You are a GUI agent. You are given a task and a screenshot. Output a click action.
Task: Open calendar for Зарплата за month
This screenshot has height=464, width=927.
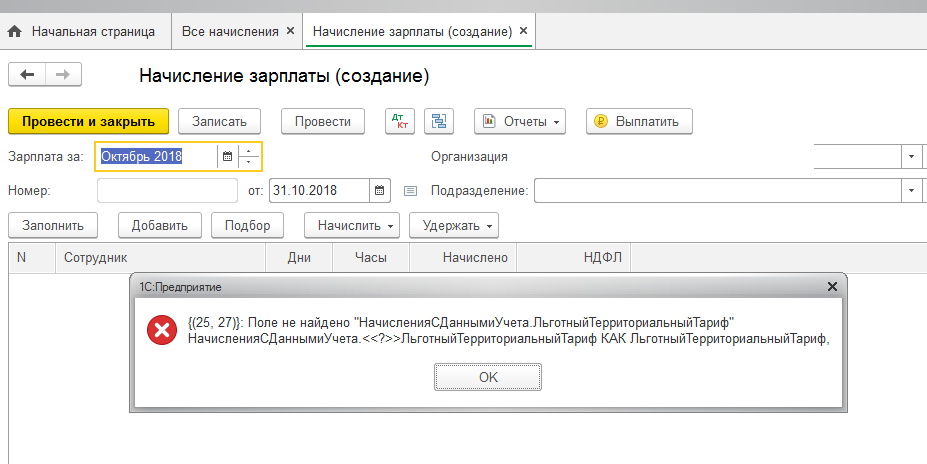click(x=227, y=157)
